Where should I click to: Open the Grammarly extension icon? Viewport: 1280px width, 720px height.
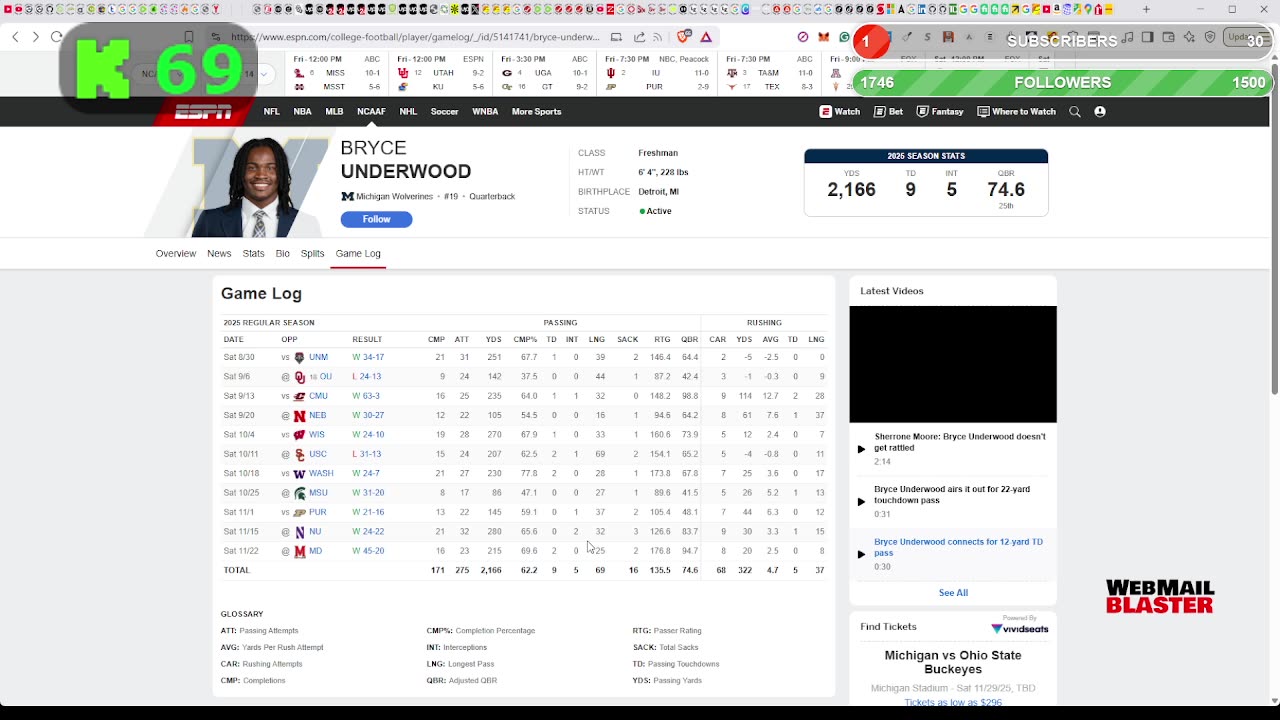click(845, 37)
